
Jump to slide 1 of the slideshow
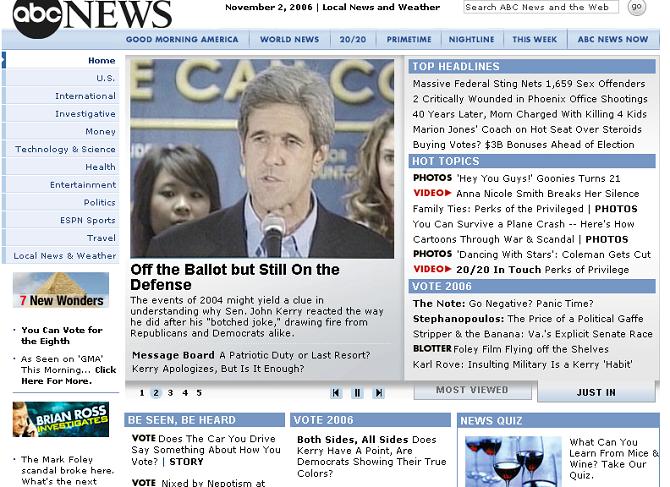pos(142,393)
